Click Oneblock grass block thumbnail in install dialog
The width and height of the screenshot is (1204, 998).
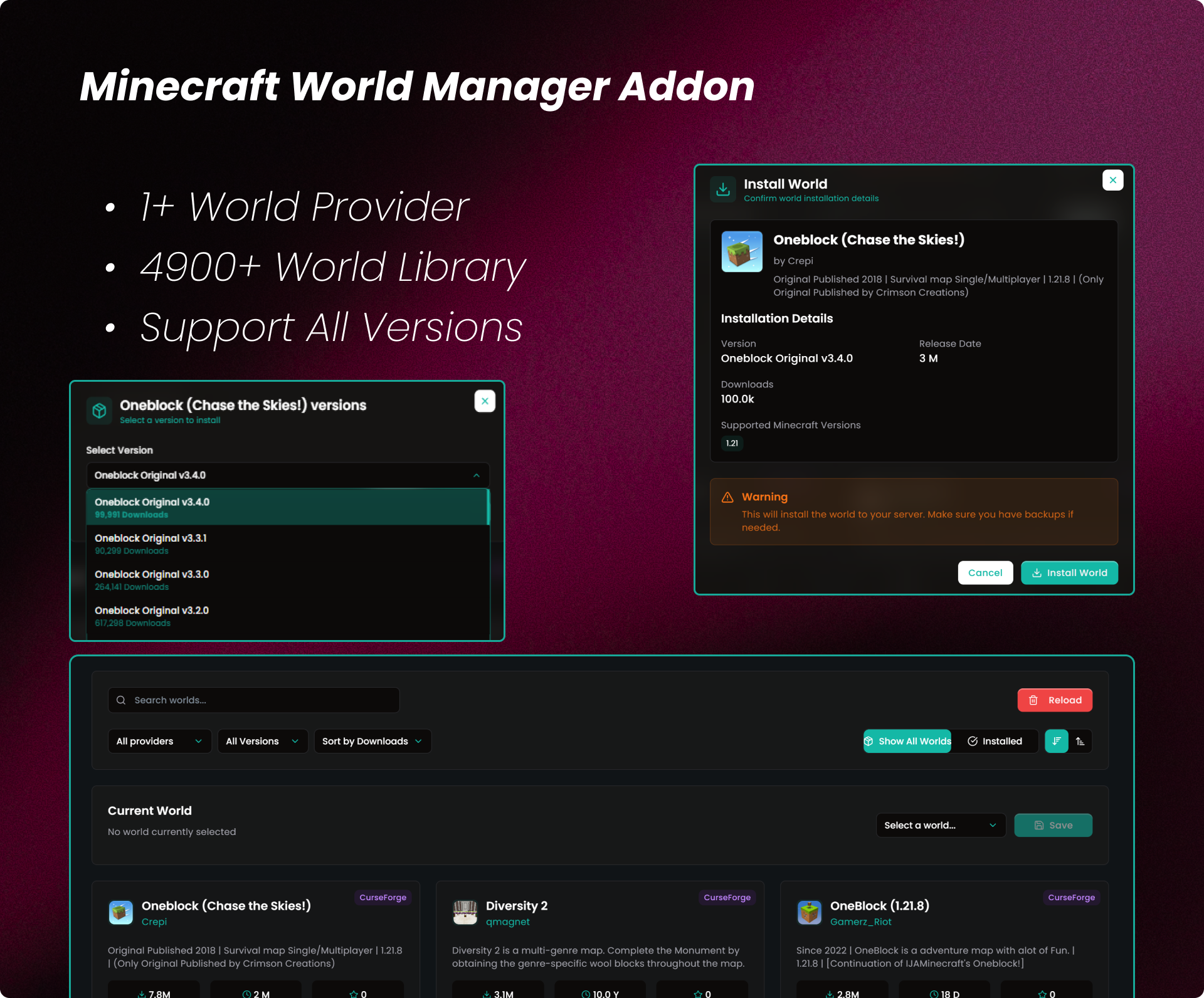pyautogui.click(x=742, y=252)
